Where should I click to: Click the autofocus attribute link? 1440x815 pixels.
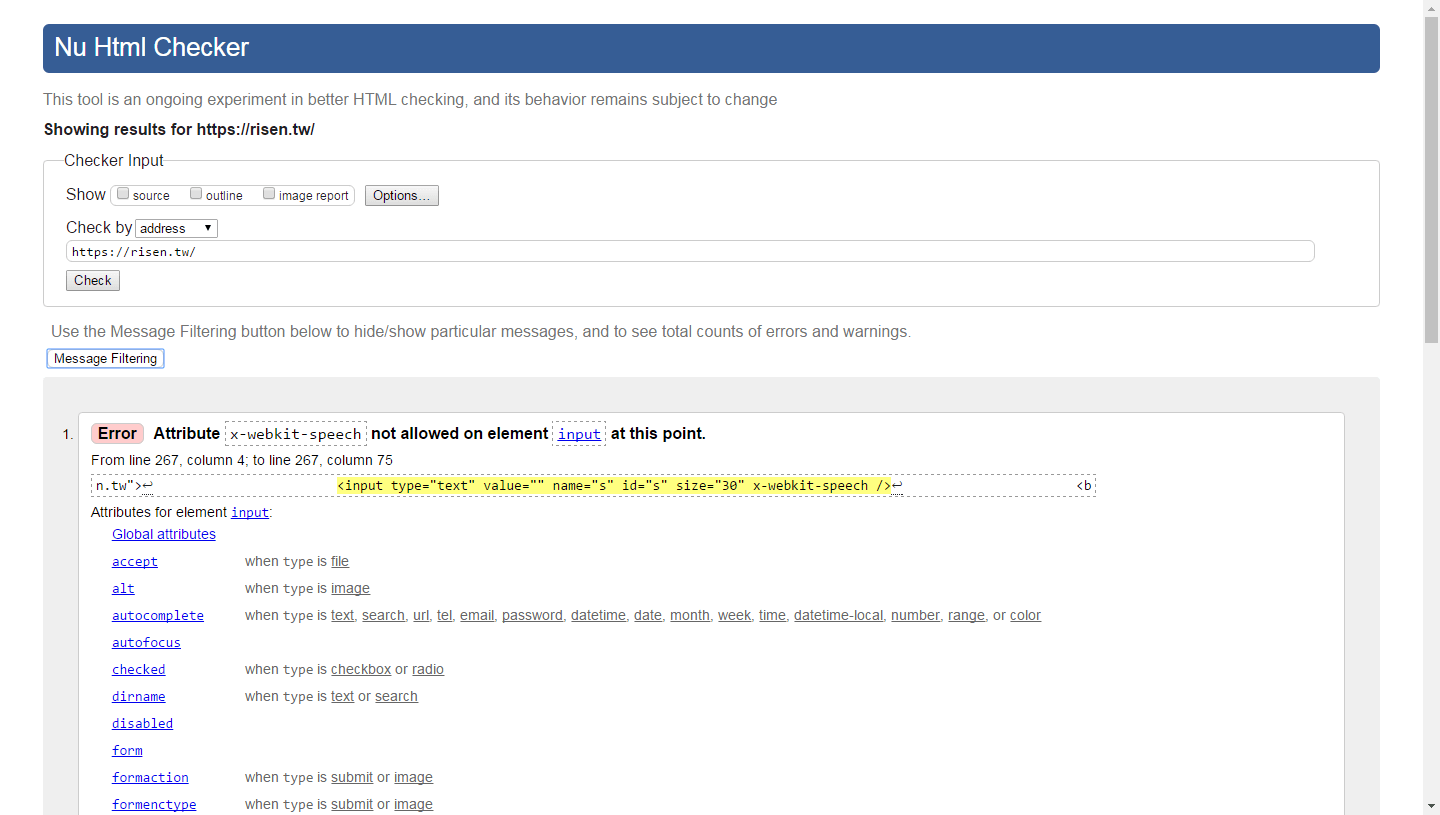click(146, 643)
